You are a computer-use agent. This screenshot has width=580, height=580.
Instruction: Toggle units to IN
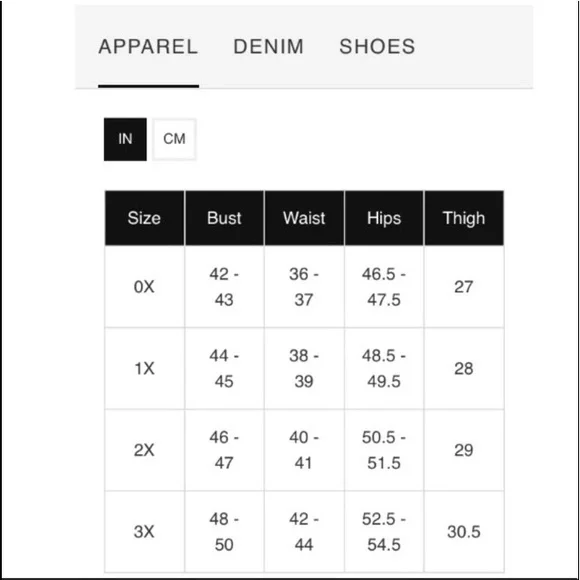(125, 139)
